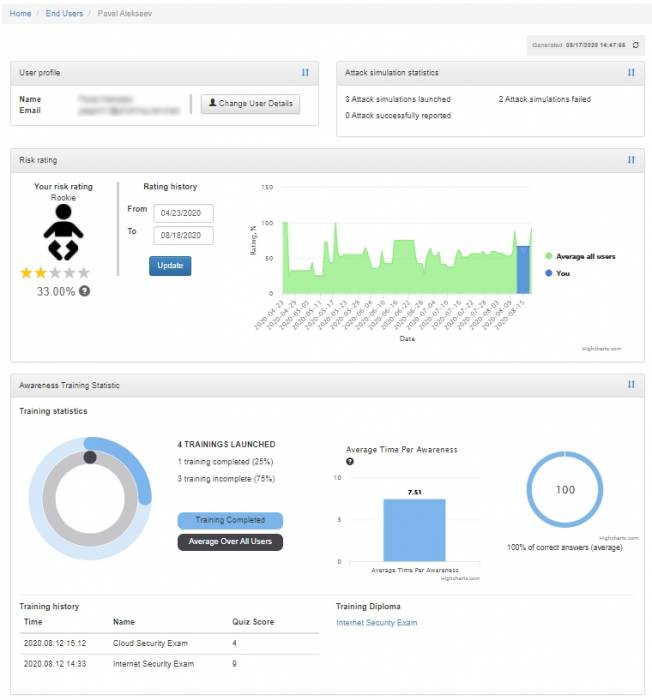Image resolution: width=652 pixels, height=700 pixels.
Task: Click the To date field
Action: [183, 235]
